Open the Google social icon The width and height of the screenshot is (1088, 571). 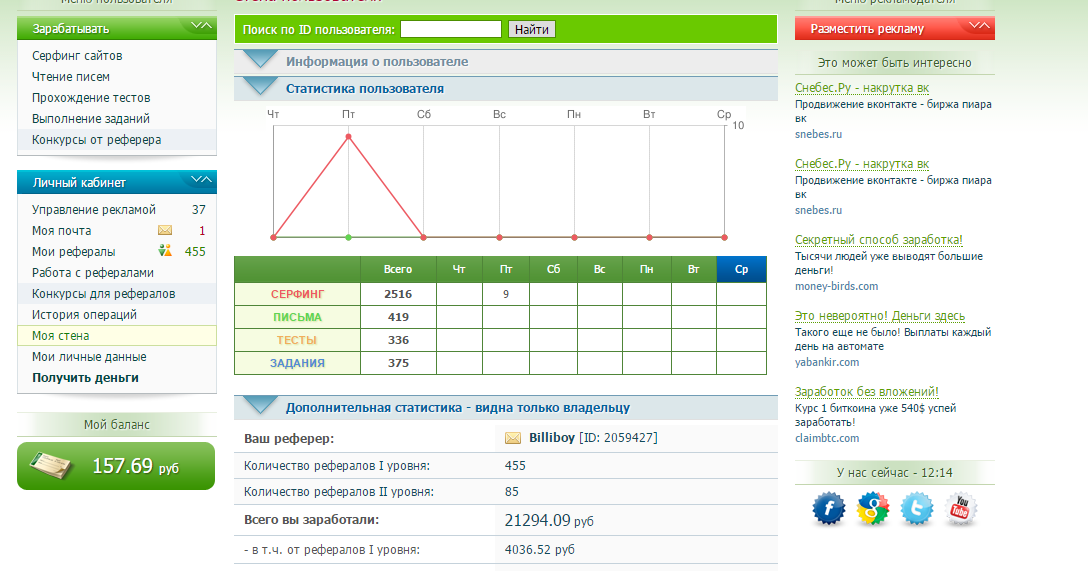coord(873,509)
